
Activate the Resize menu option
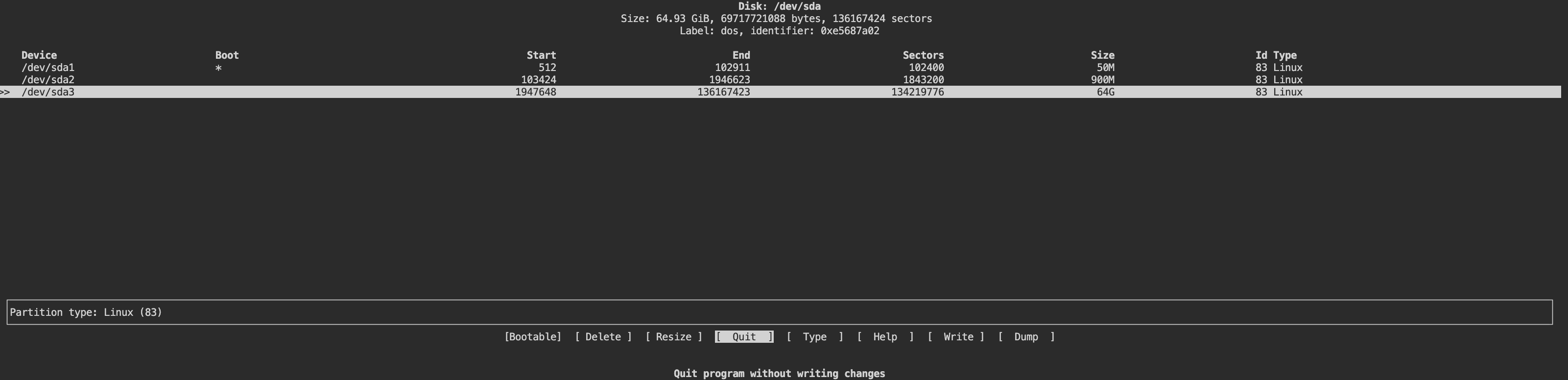[x=673, y=337]
